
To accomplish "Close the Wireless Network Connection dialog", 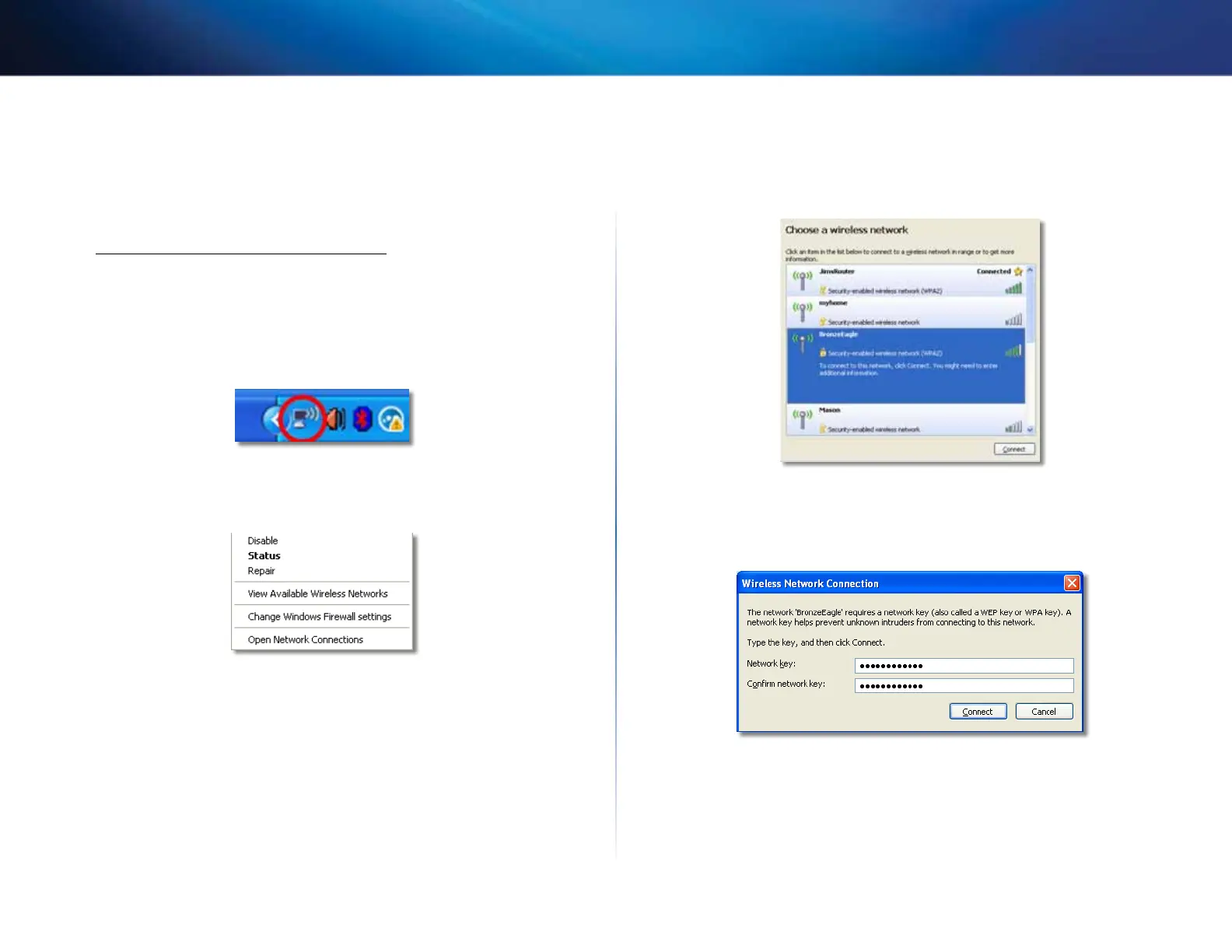I will (1072, 583).
